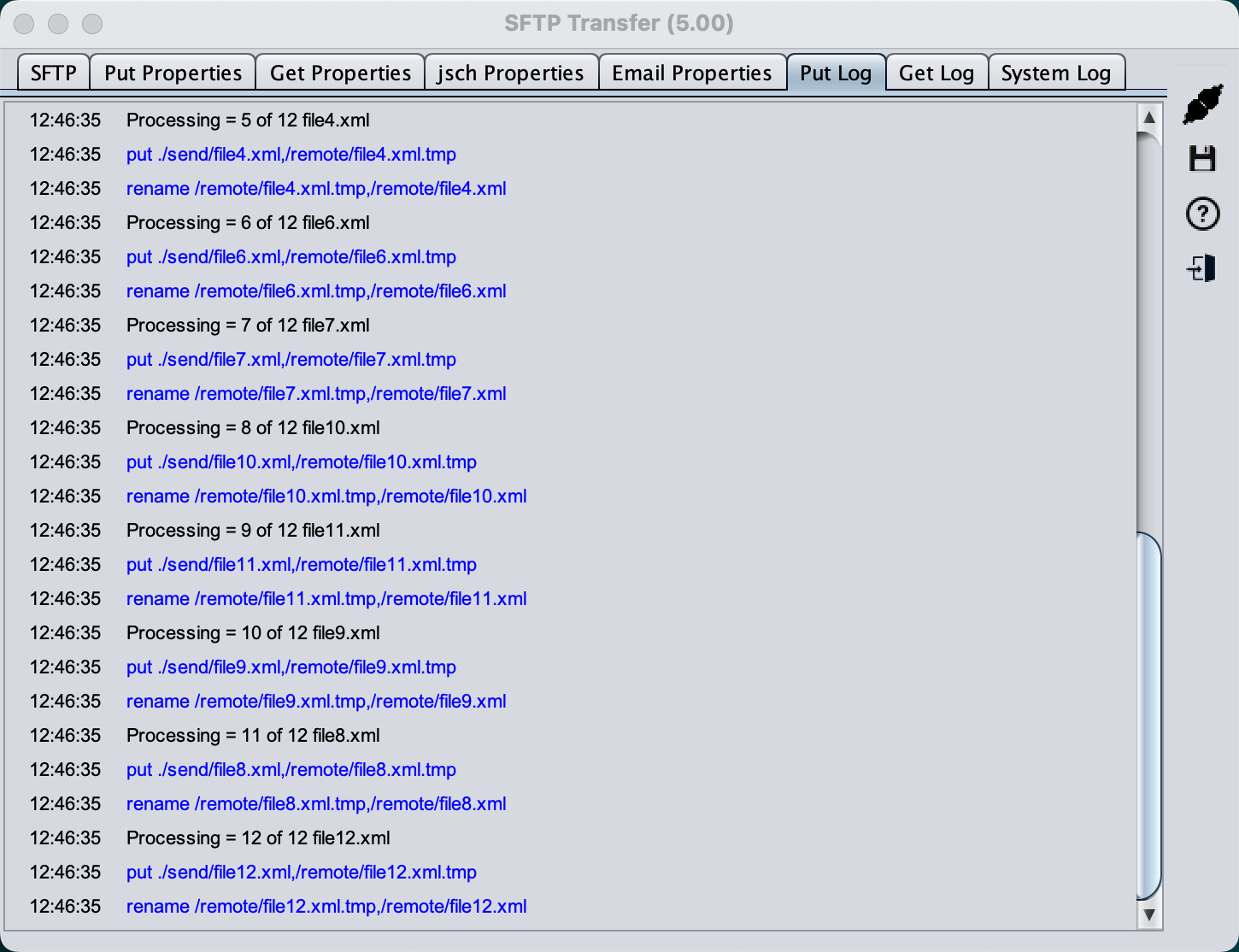Open the Put Properties tab

click(173, 73)
